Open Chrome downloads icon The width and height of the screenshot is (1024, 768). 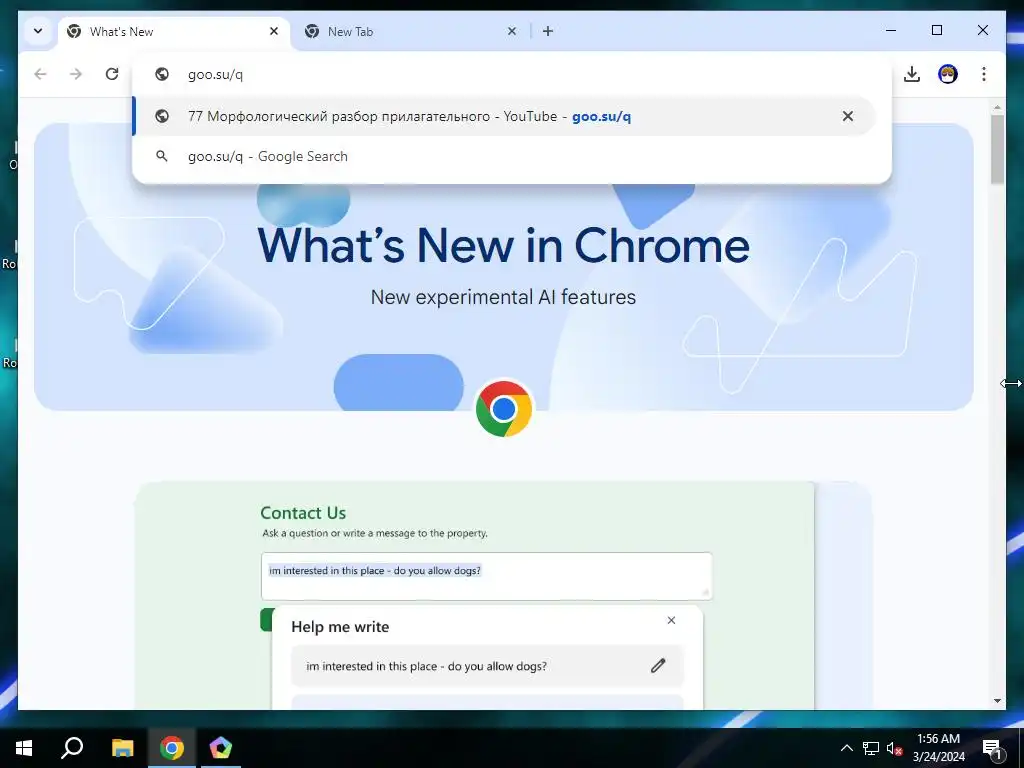(x=912, y=74)
